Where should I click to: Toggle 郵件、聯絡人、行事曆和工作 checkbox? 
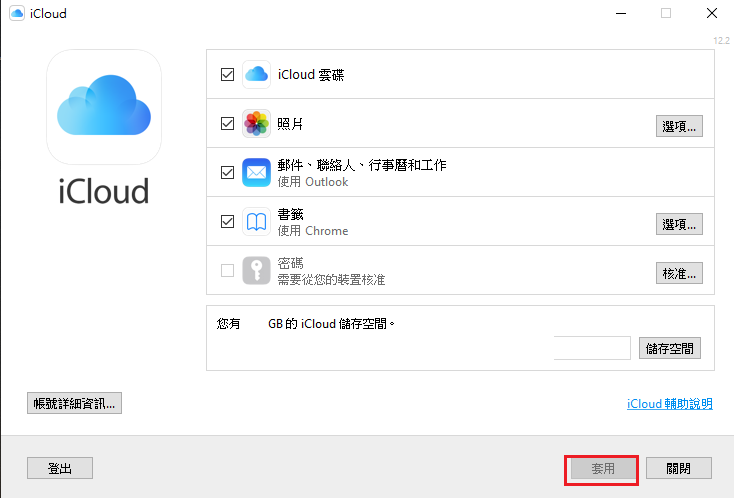[228, 173]
